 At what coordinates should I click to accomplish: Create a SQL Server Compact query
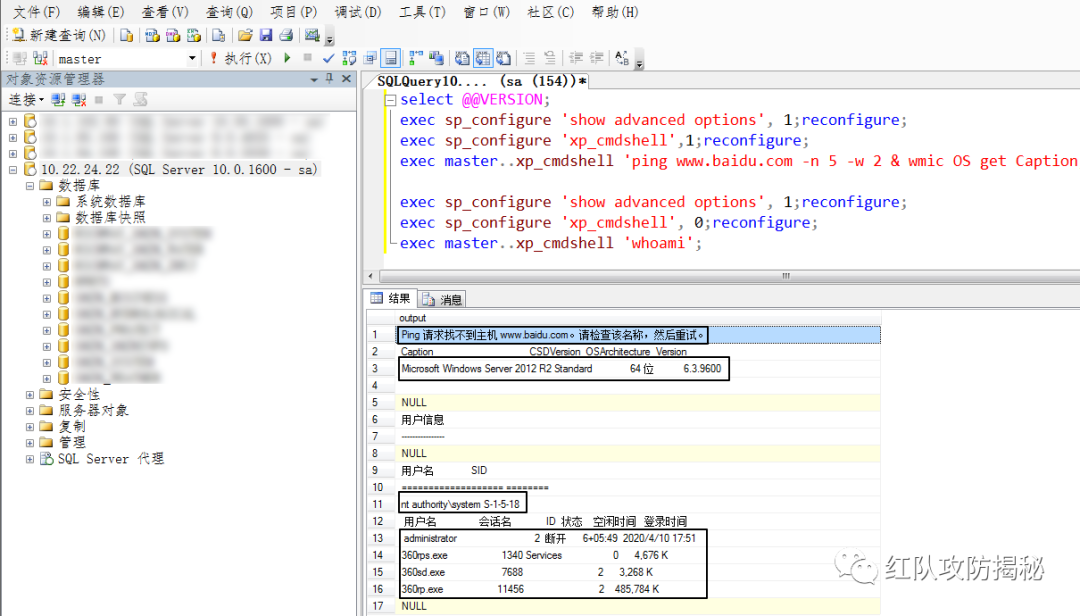coord(218,35)
